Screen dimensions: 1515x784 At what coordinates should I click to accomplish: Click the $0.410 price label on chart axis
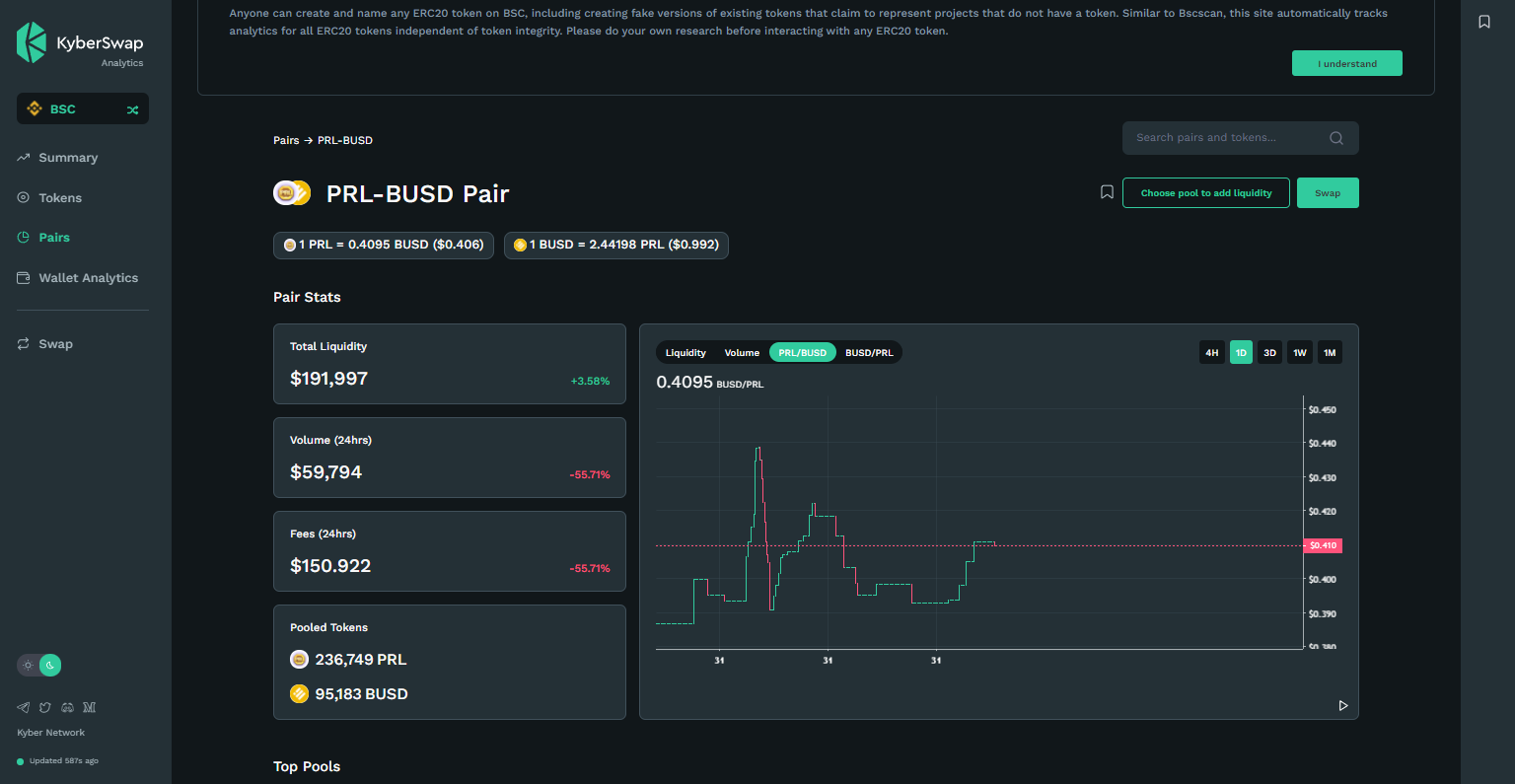(x=1323, y=545)
